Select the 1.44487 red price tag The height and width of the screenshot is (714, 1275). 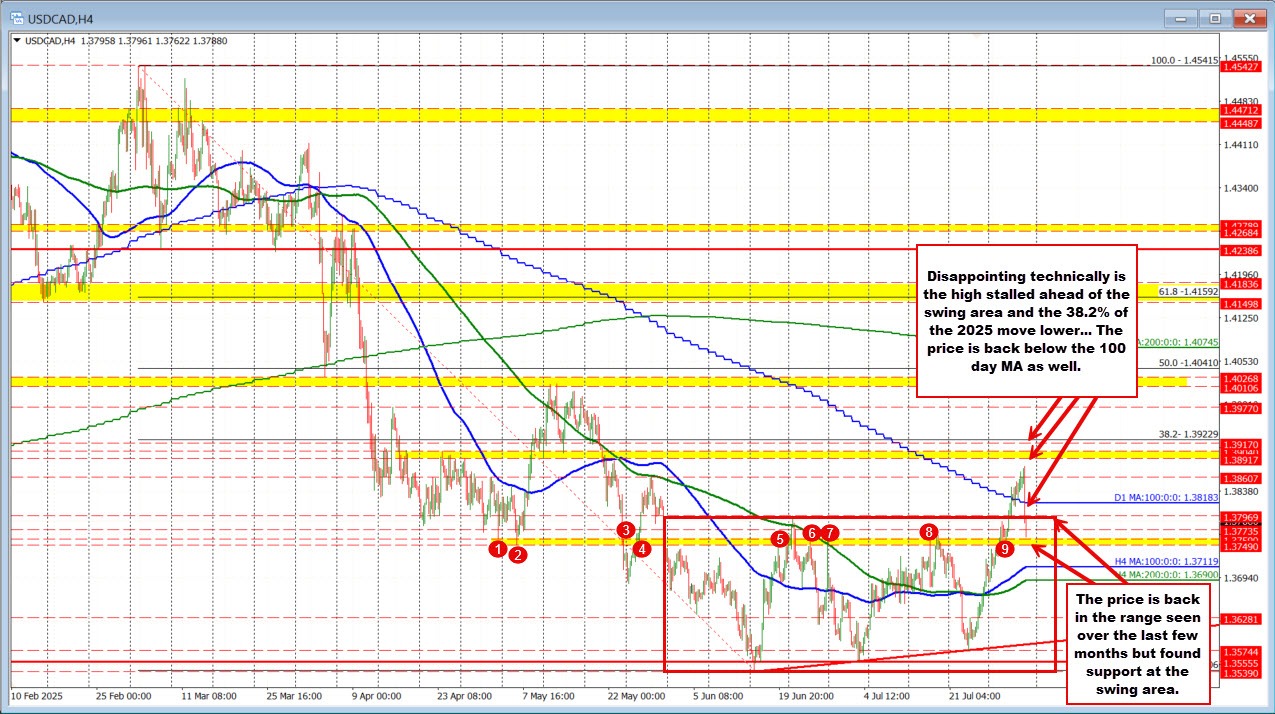[x=1243, y=123]
